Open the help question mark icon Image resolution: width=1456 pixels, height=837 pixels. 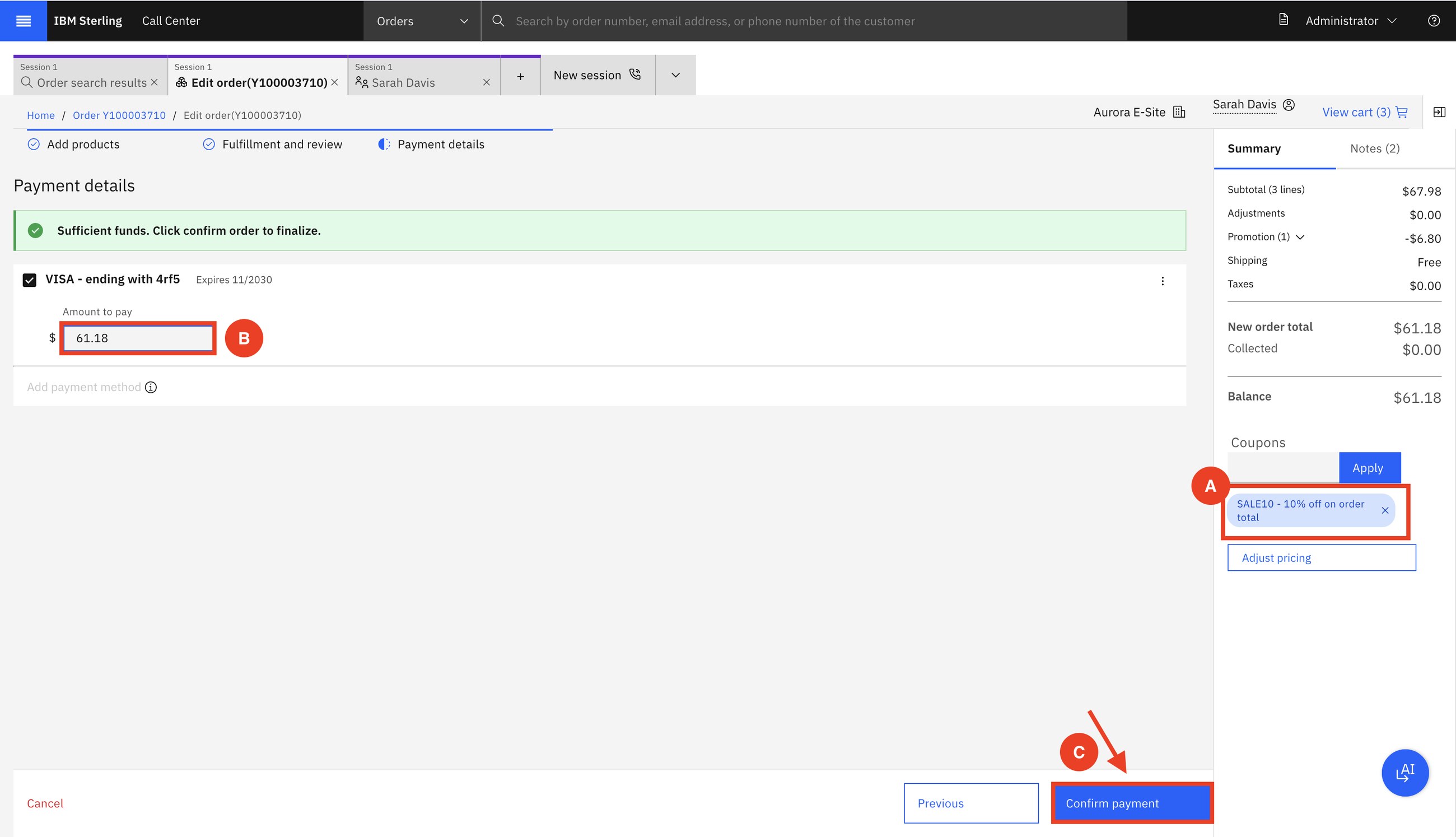1434,21
